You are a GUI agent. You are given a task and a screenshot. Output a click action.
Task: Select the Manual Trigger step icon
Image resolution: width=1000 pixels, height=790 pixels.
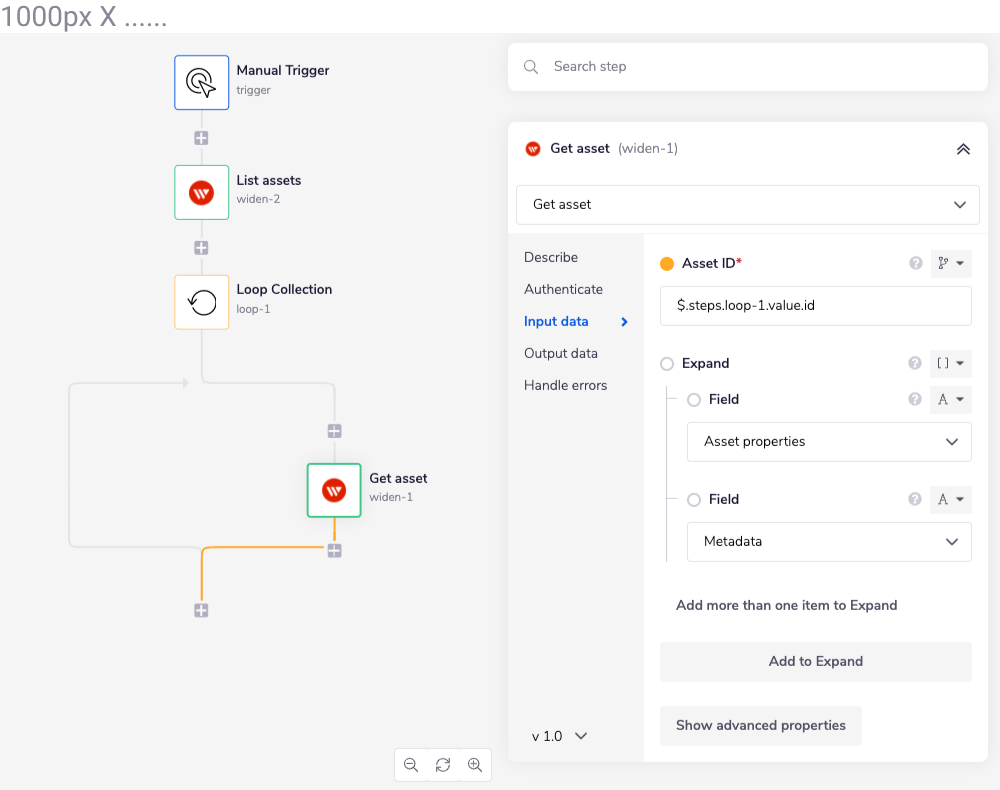201,82
